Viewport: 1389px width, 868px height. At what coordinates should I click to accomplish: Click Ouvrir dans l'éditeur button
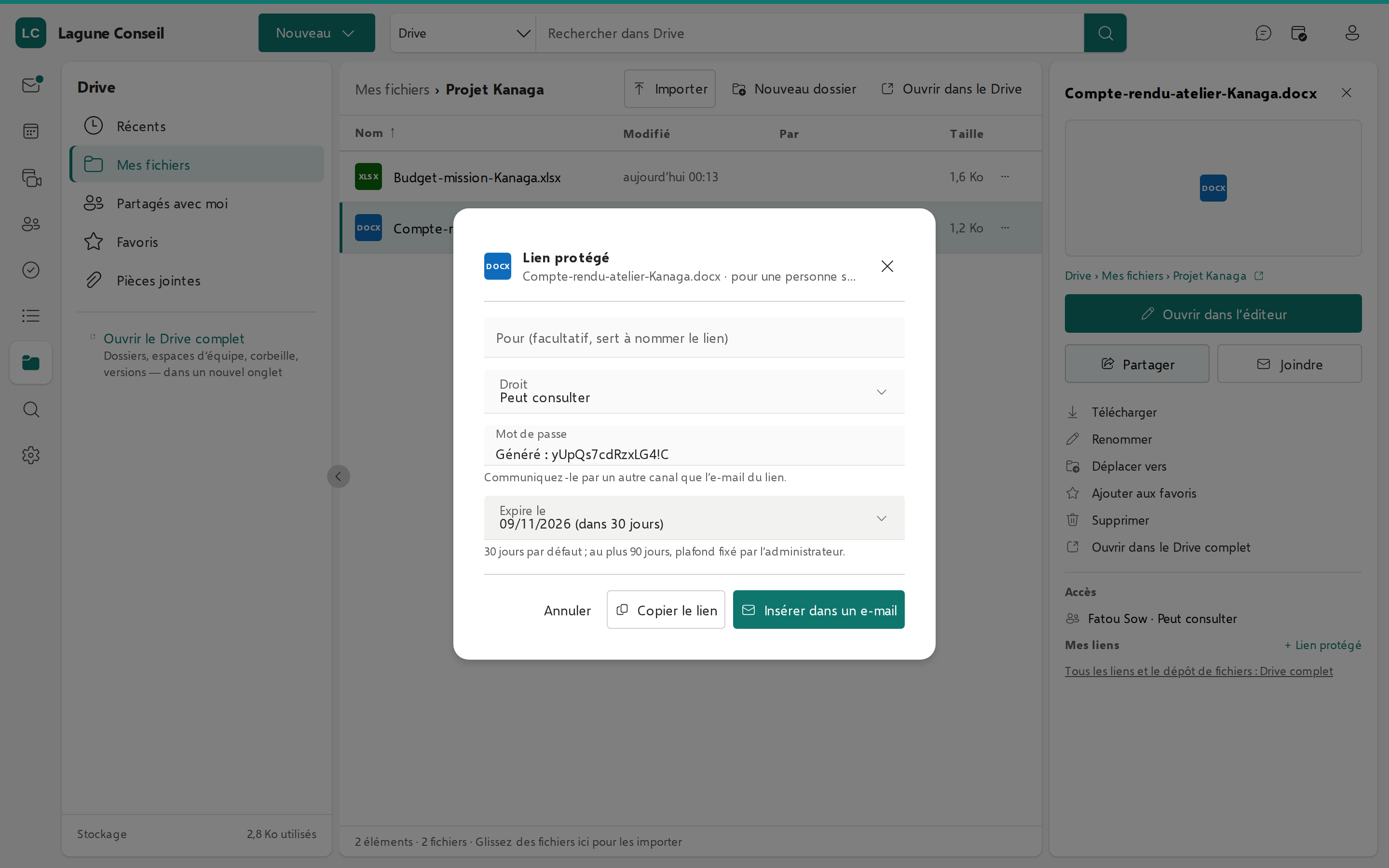point(1213,313)
